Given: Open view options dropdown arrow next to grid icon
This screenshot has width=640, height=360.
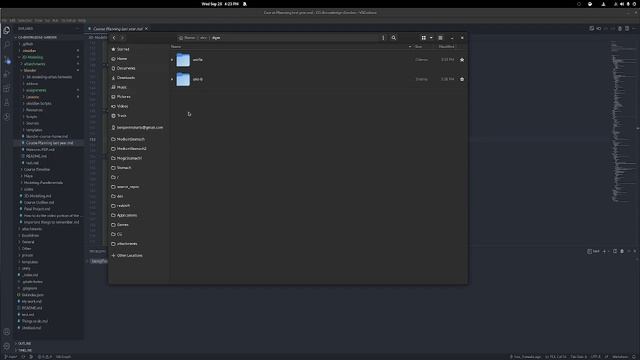Looking at the screenshot, I should pyautogui.click(x=431, y=38).
